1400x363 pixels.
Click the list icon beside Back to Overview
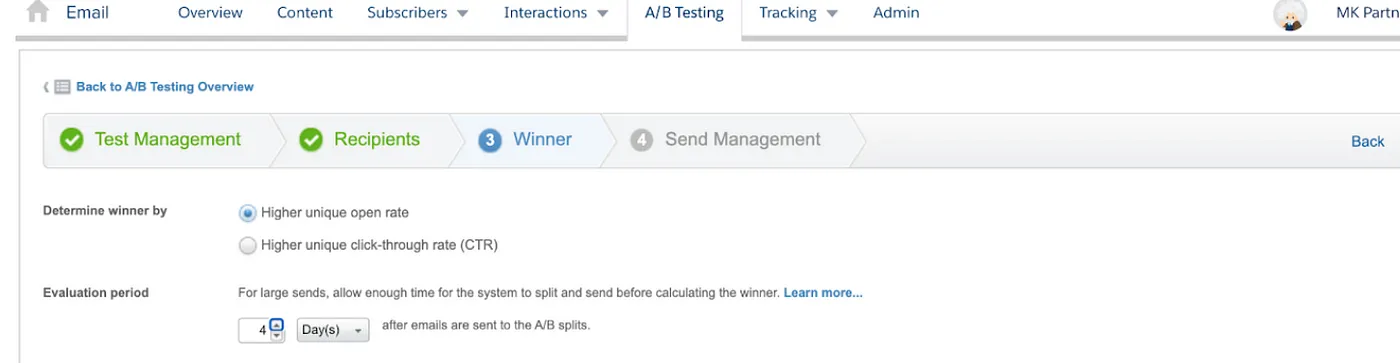62,87
